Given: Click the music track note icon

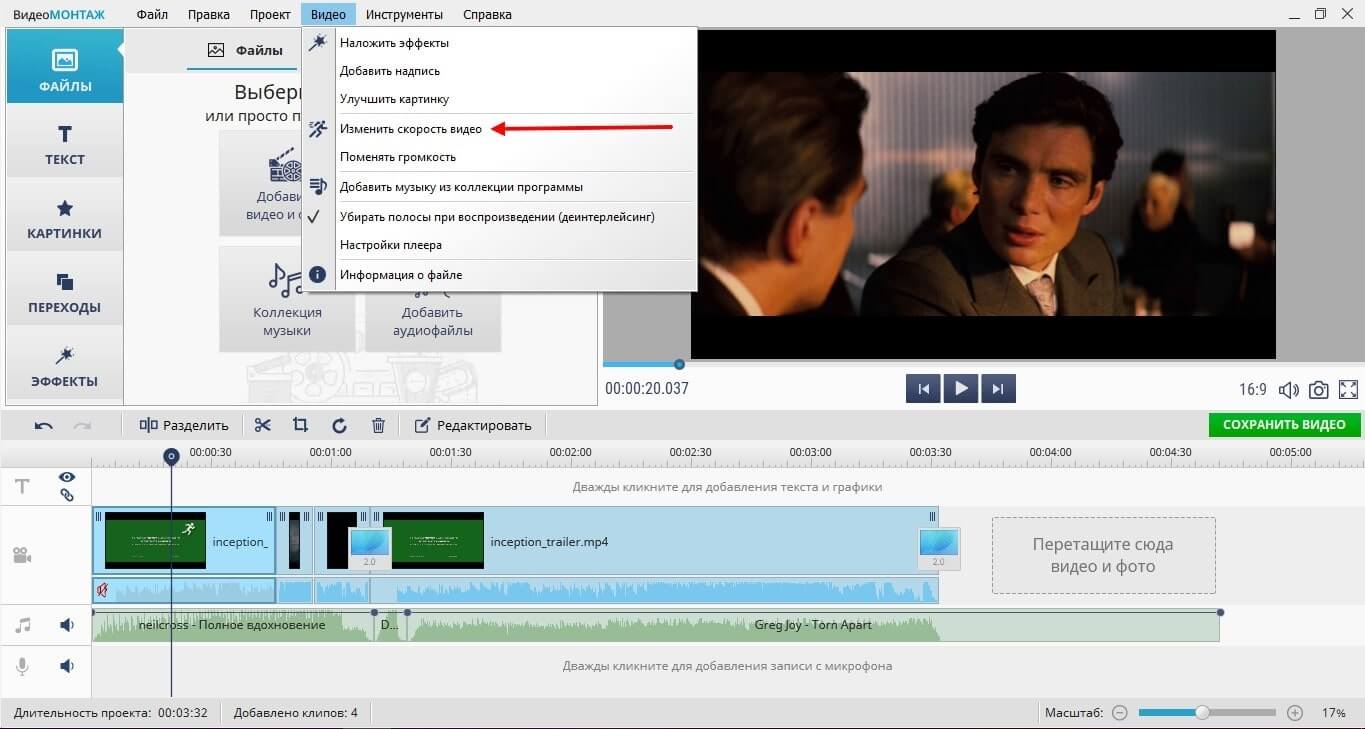Looking at the screenshot, I should point(23,625).
